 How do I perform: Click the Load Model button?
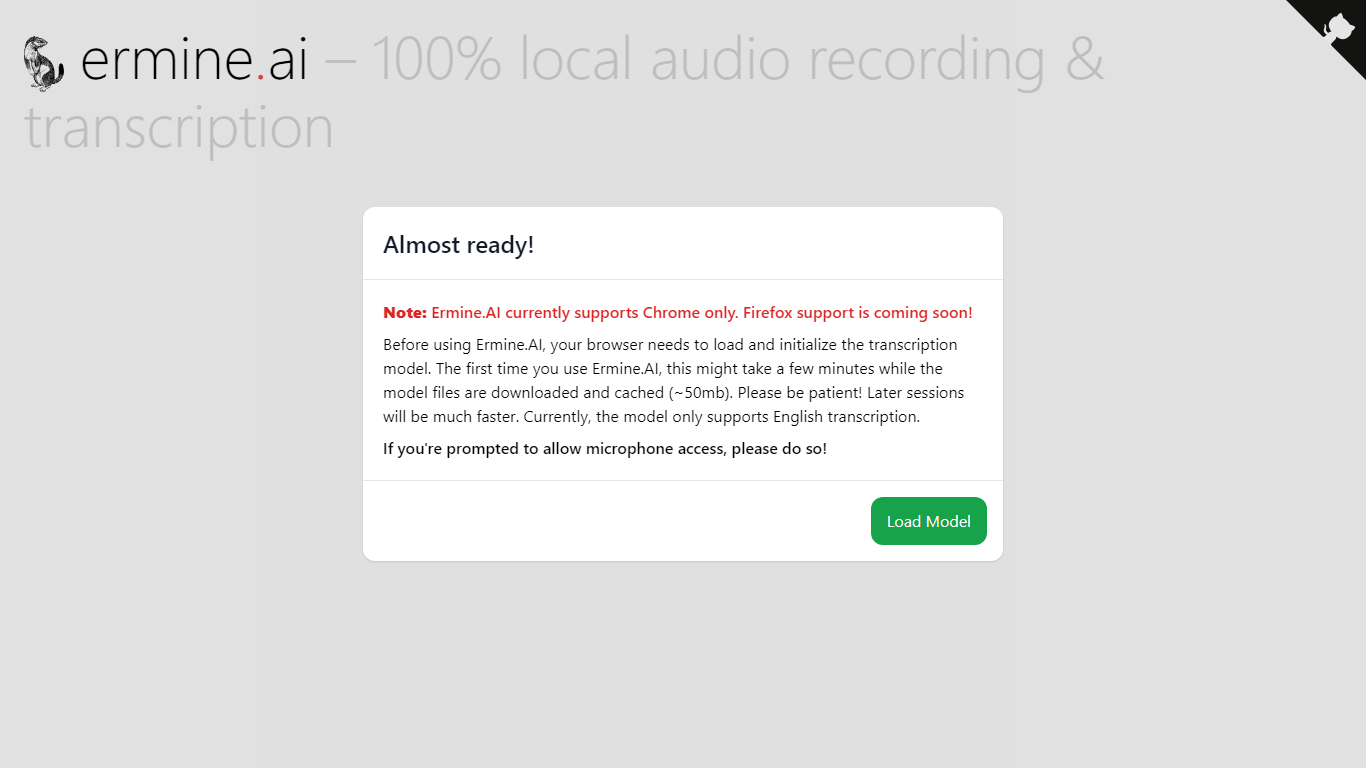point(929,521)
